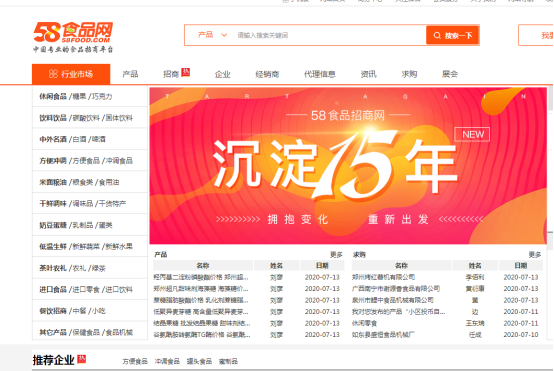554x371 pixels.
Task: Open 求购 row 泉州市鲤中食品机械有限公司
Action: [x=393, y=300]
